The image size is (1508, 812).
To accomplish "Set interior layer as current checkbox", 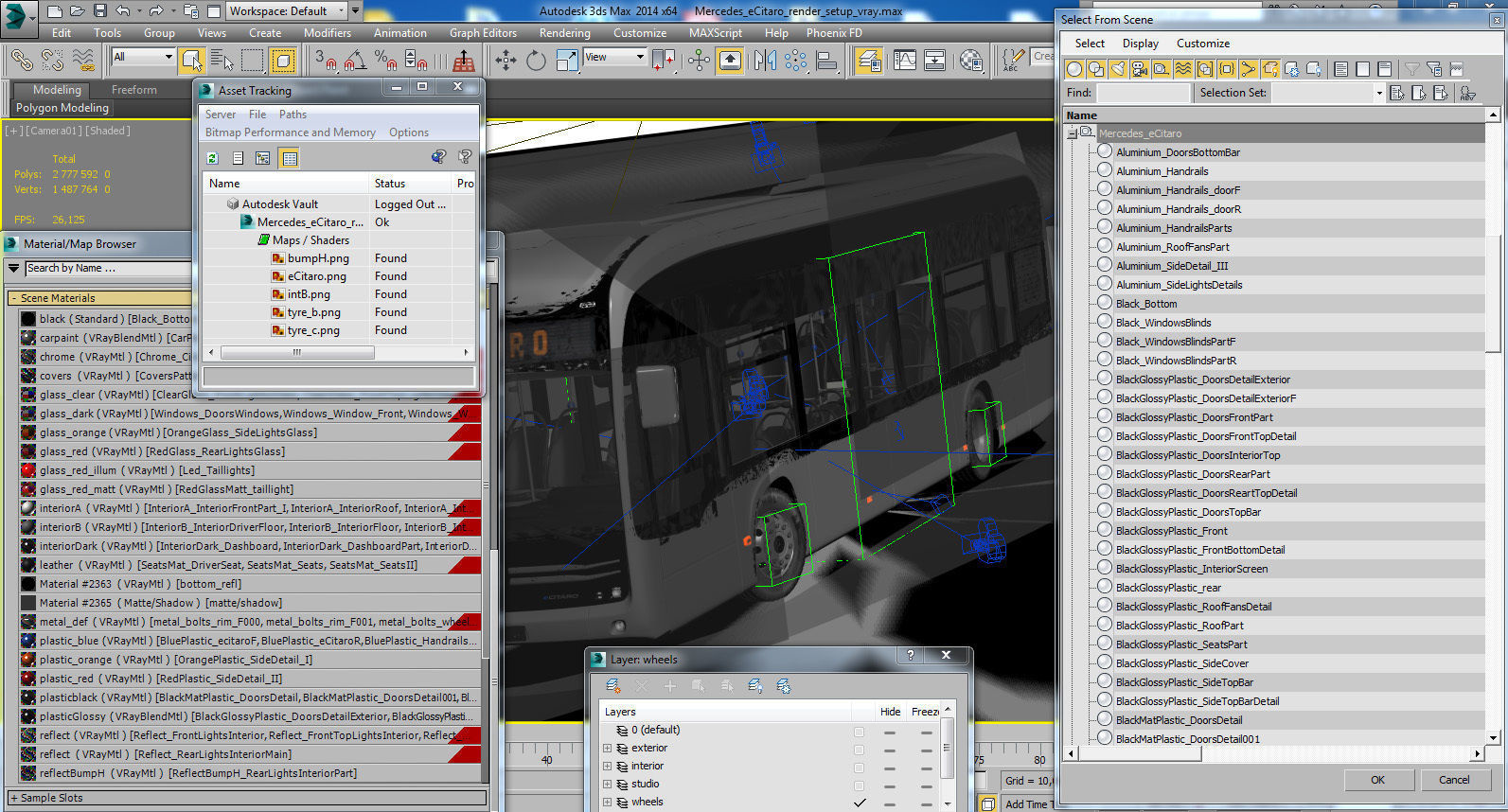I will pos(860,768).
